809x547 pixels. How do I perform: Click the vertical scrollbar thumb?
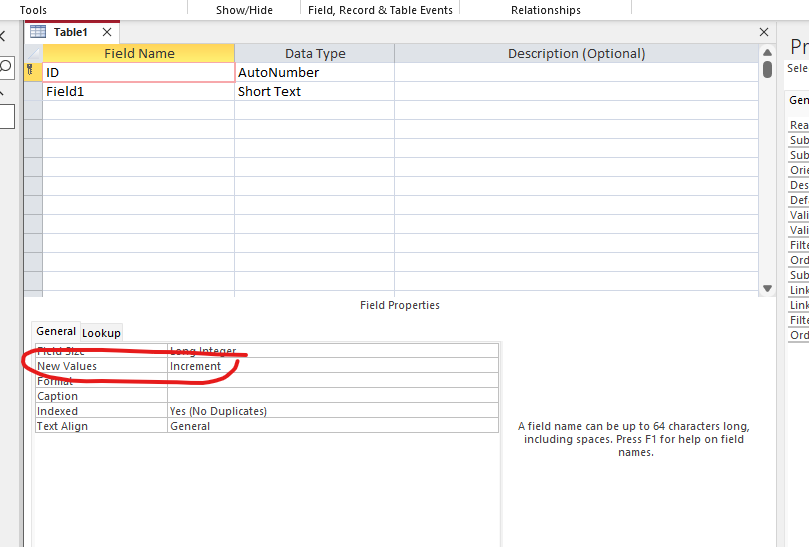point(767,70)
